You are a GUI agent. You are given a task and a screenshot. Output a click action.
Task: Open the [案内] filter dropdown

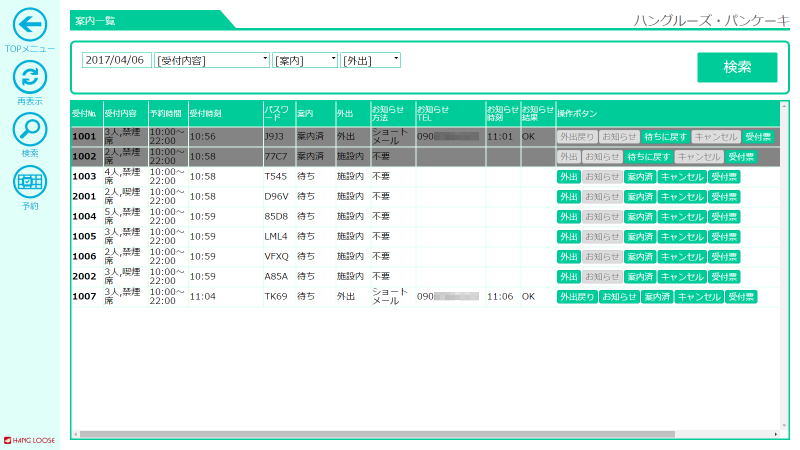(305, 60)
